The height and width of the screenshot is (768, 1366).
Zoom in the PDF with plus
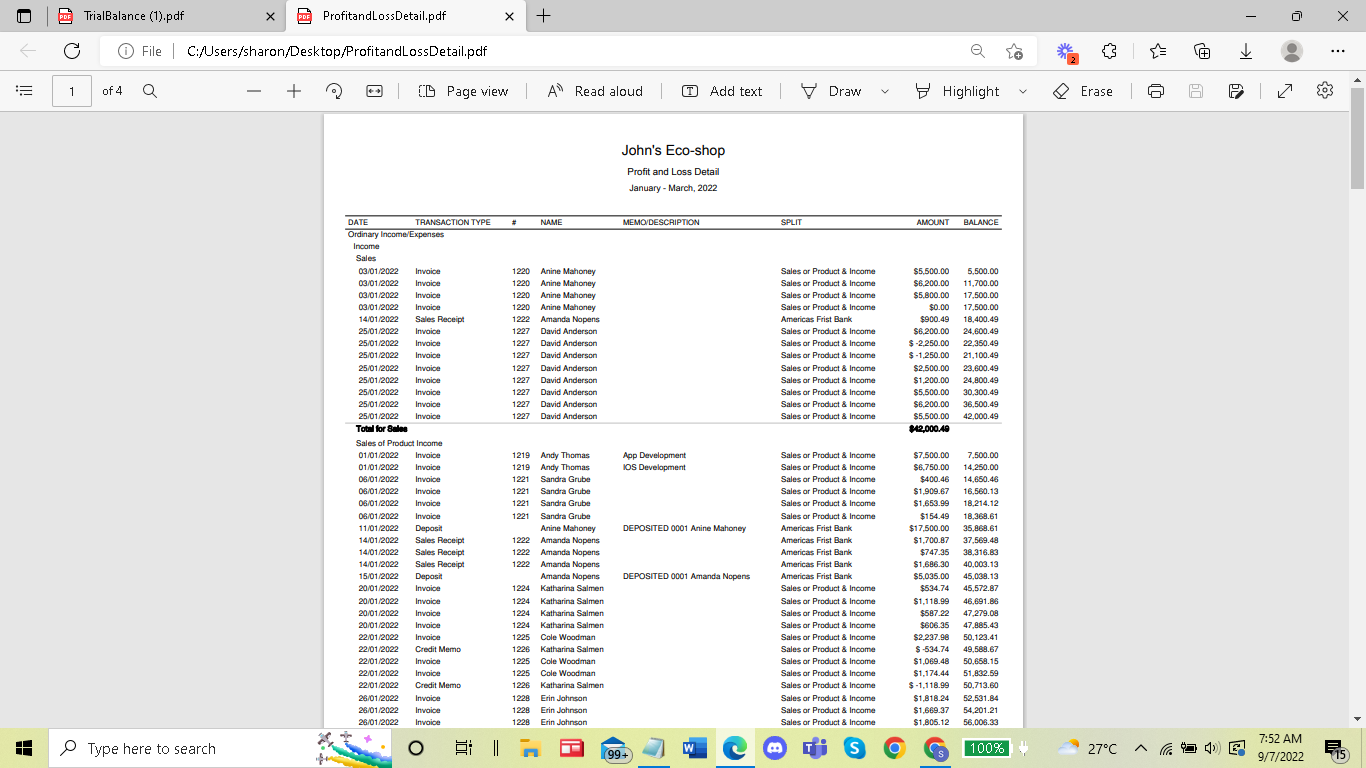294,91
